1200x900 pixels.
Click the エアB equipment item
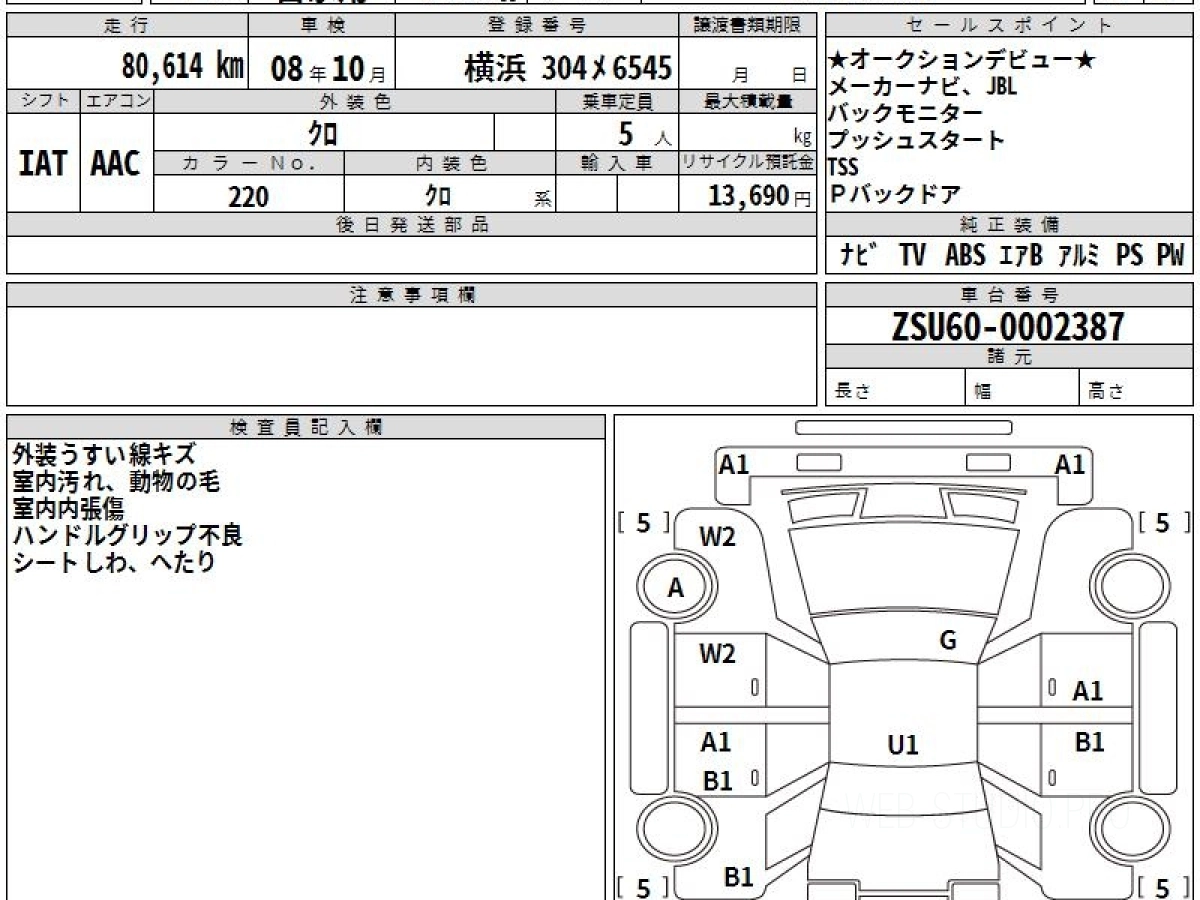pyautogui.click(x=1021, y=255)
